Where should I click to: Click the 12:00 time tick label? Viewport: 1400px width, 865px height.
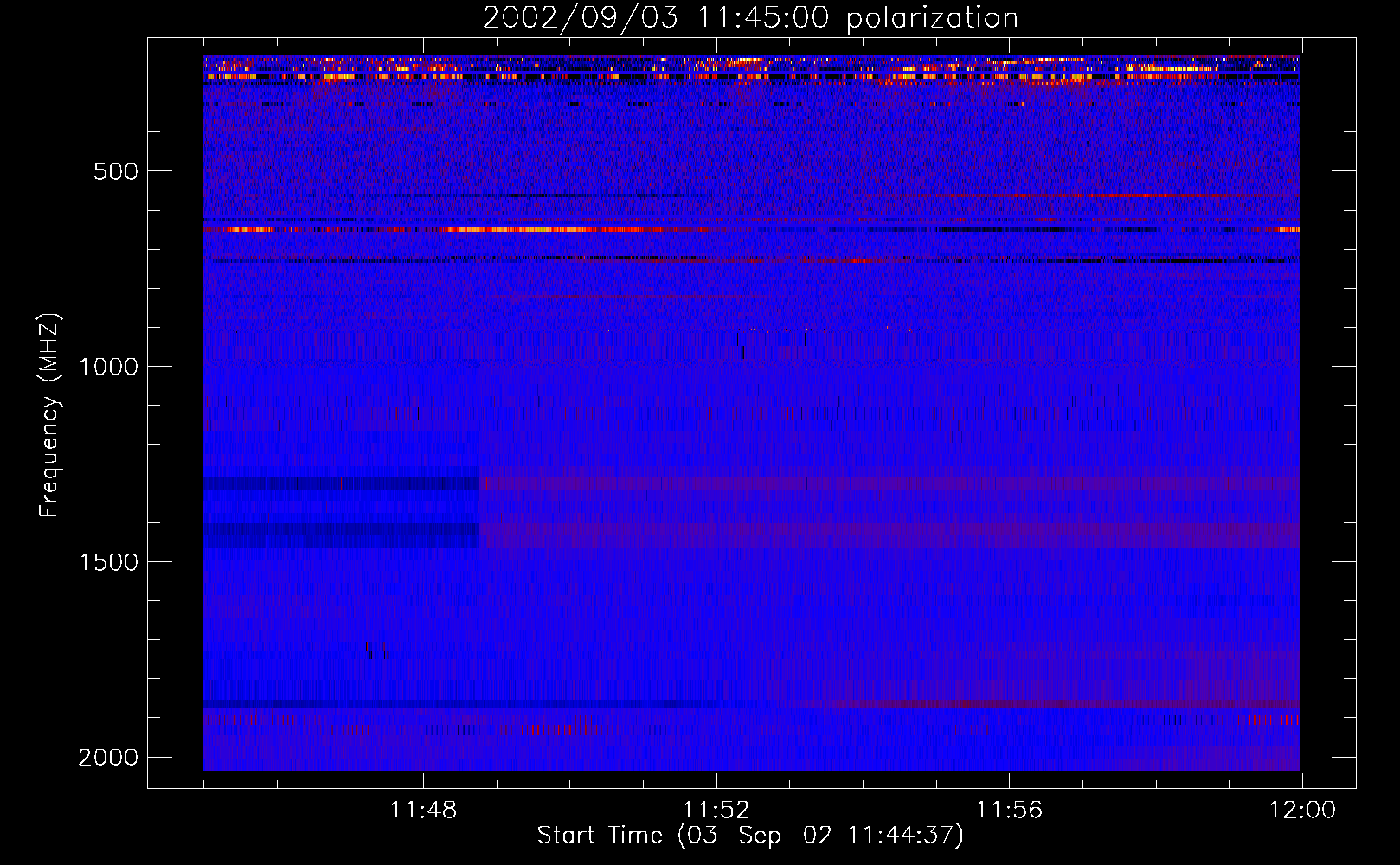tap(1302, 811)
